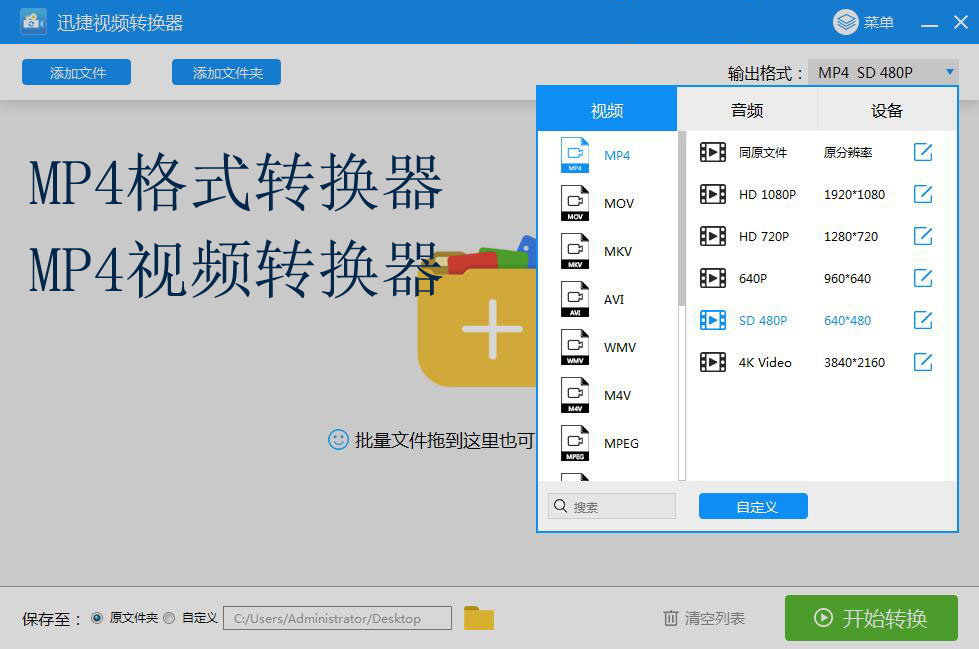The height and width of the screenshot is (649, 979).
Task: Click the MPEG format file icon
Action: (x=574, y=443)
